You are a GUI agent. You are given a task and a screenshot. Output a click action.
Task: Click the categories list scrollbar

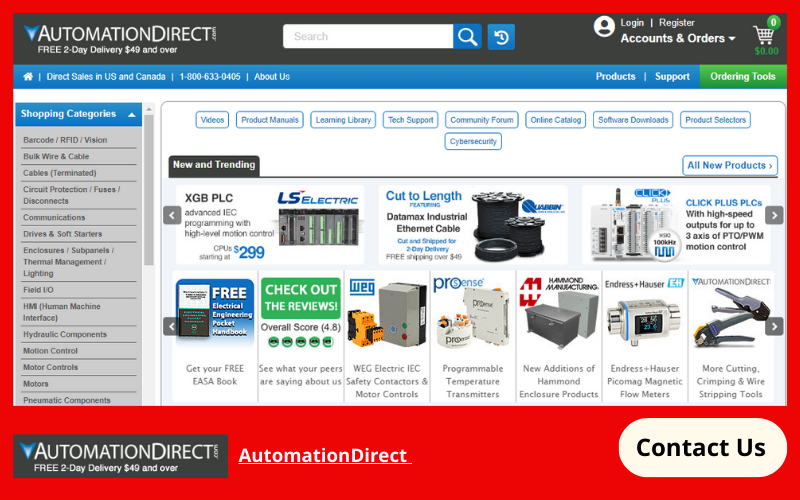coord(148,190)
